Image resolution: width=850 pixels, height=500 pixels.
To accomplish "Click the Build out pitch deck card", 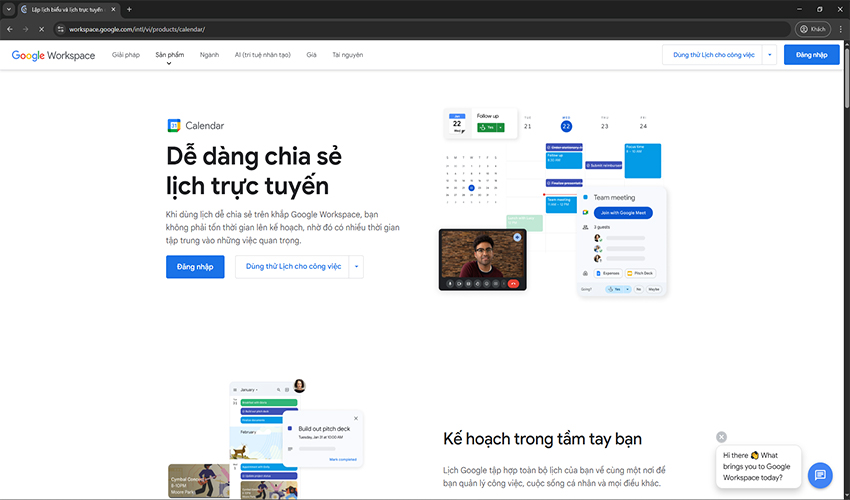I will [323, 439].
